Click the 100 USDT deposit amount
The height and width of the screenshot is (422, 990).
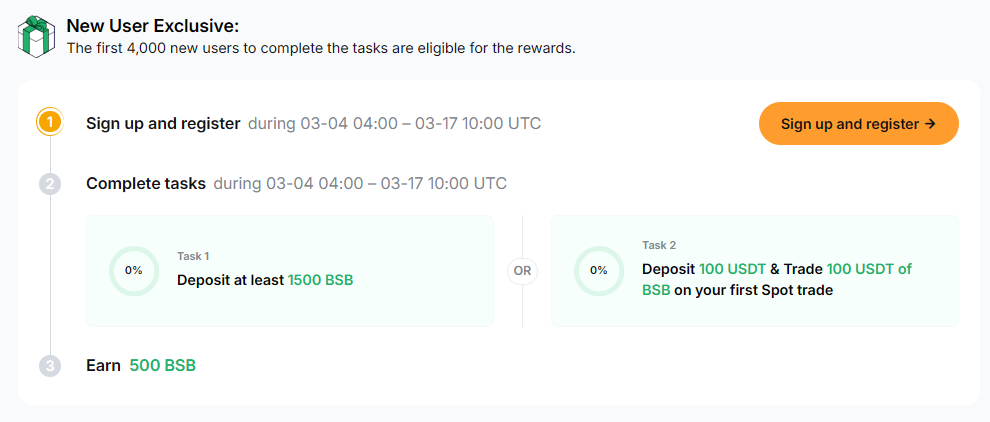coord(735,269)
